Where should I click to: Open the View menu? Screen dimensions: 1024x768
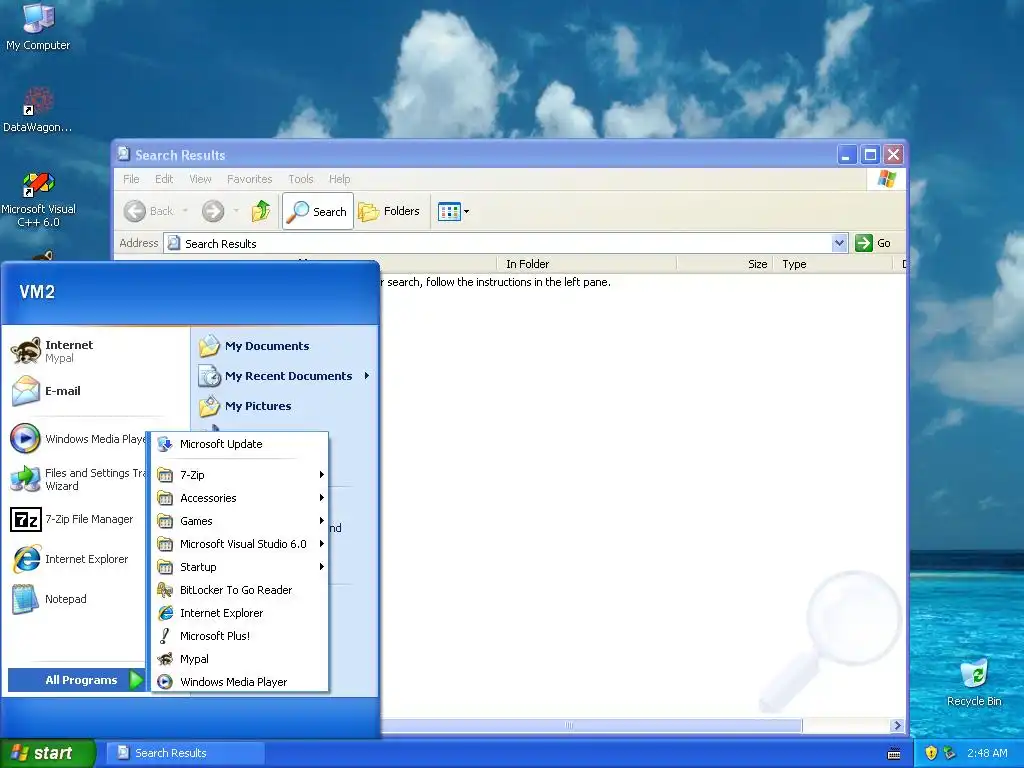[x=200, y=179]
